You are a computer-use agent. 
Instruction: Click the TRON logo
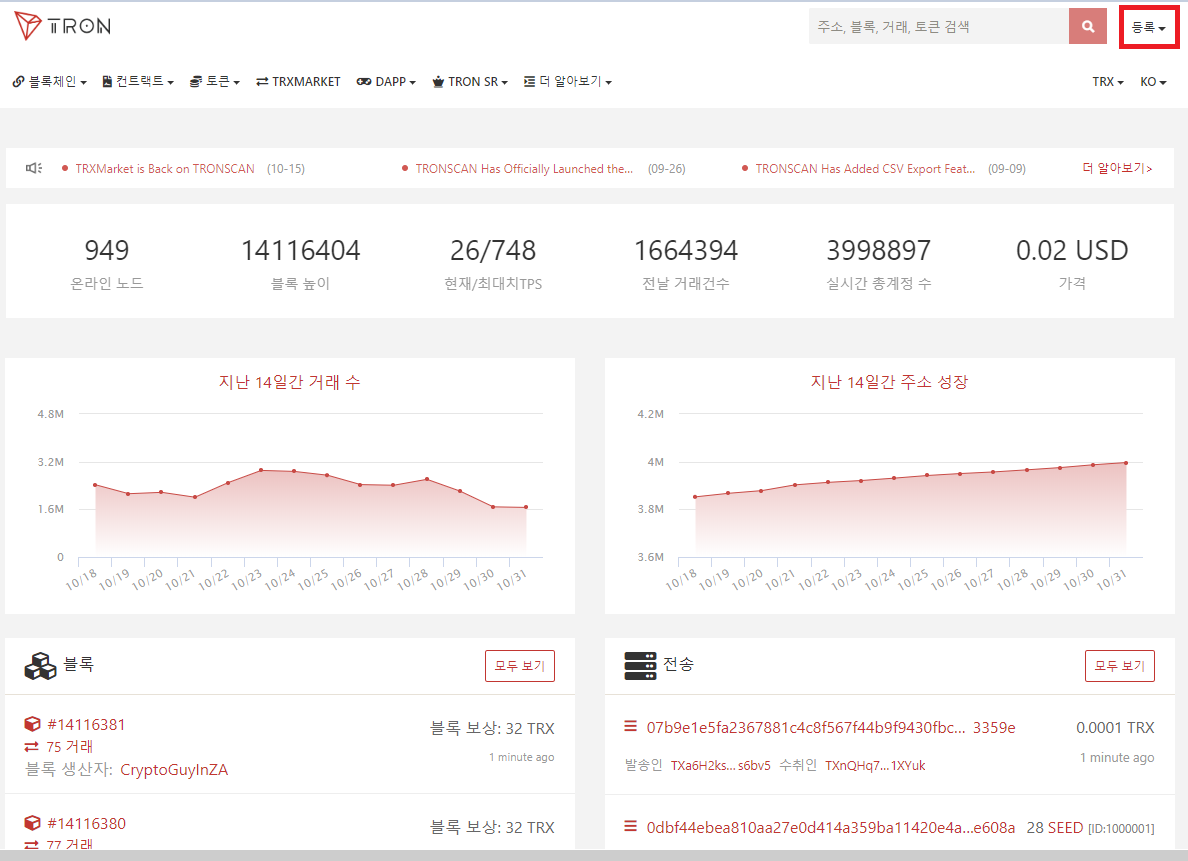click(x=63, y=26)
